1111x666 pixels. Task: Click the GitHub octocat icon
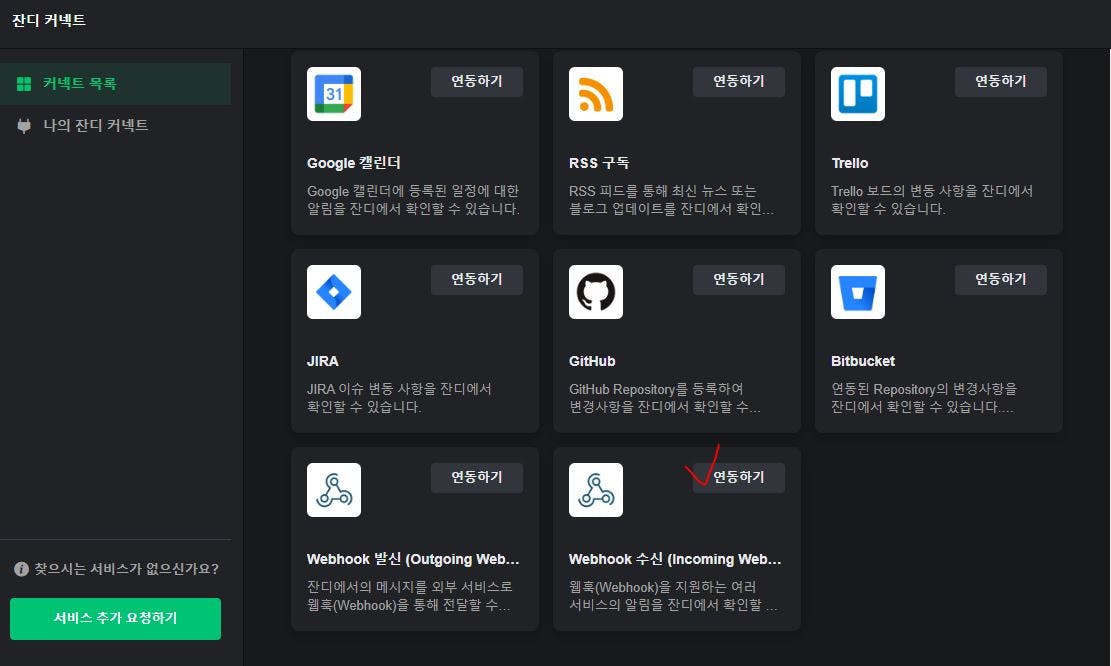coord(596,292)
